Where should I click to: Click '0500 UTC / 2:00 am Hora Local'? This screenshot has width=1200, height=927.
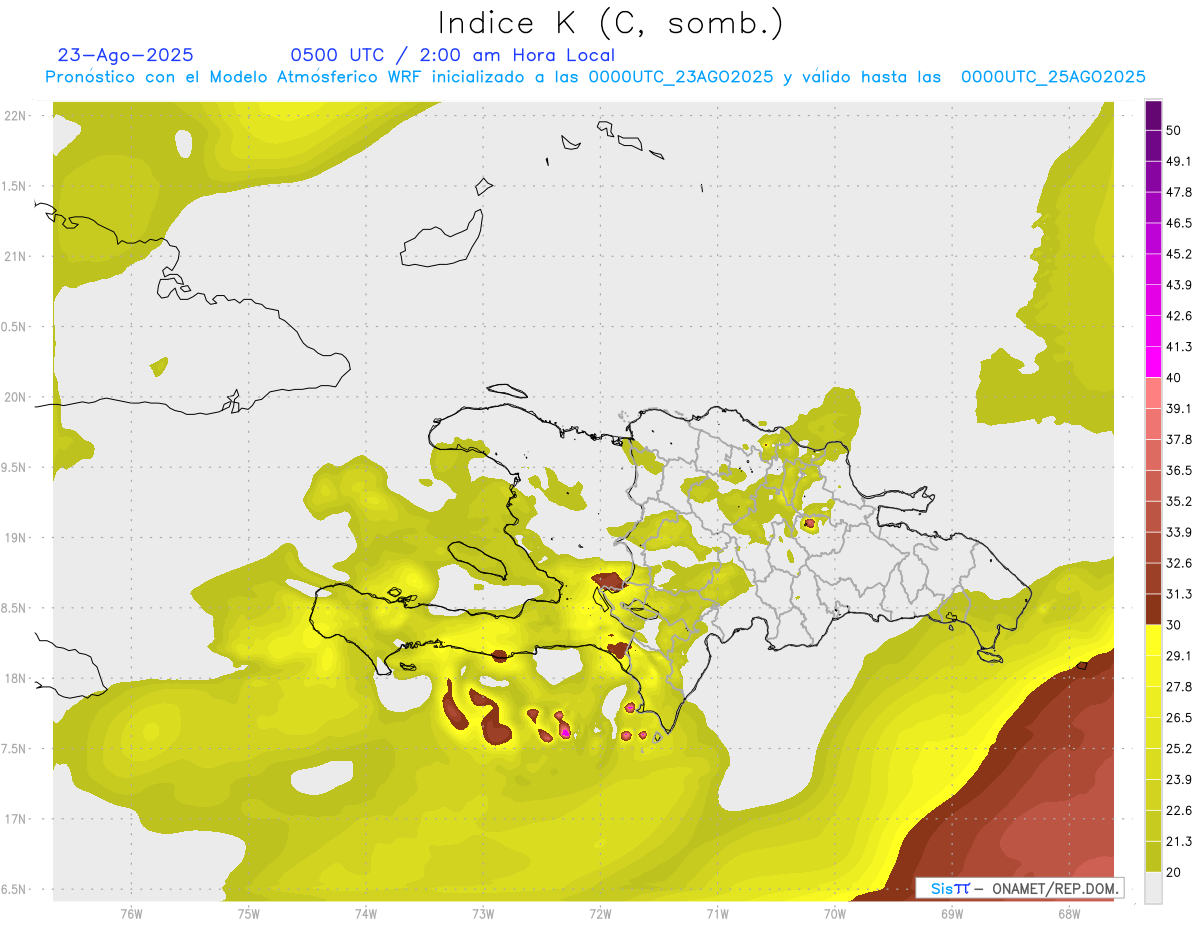(452, 55)
